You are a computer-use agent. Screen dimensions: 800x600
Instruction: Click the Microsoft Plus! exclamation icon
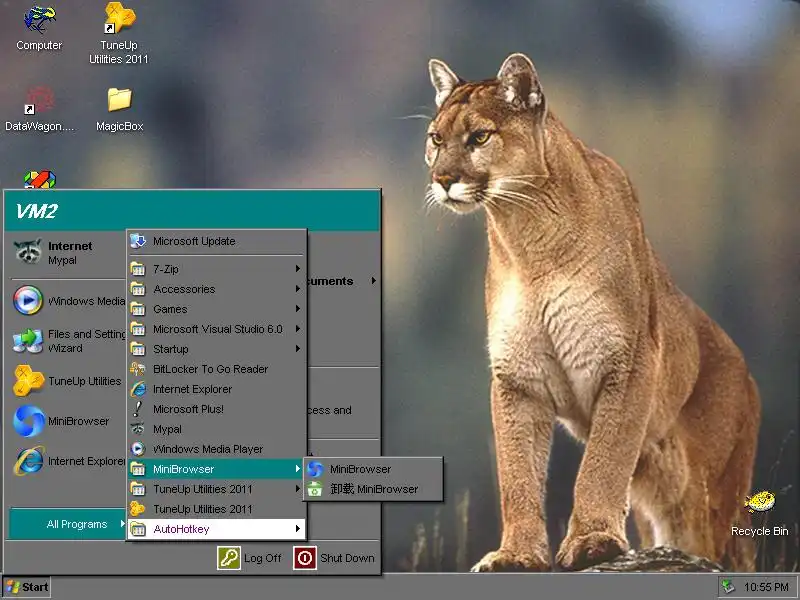[137, 409]
